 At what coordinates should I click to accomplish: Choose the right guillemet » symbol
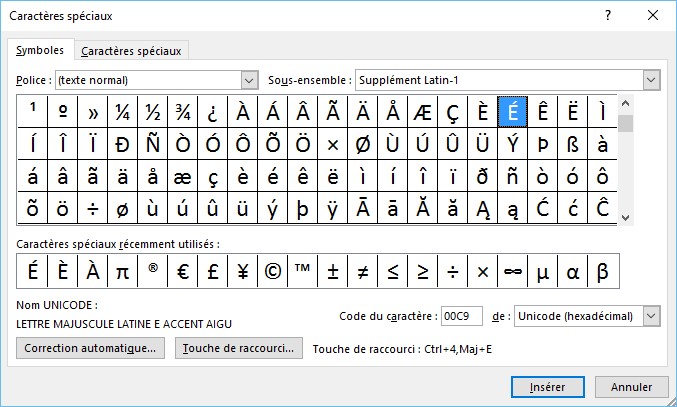93,112
